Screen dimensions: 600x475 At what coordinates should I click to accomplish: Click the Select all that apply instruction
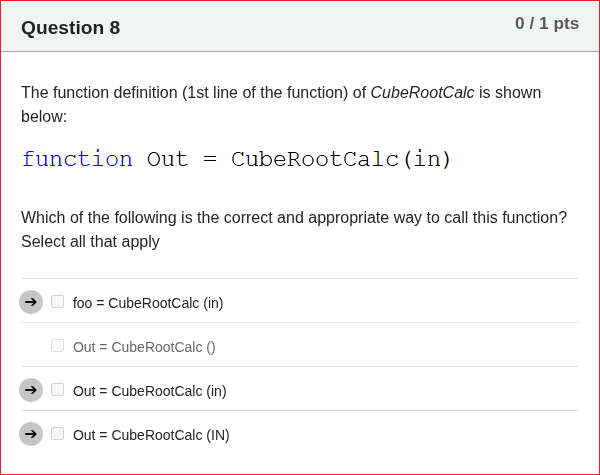[x=90, y=241]
